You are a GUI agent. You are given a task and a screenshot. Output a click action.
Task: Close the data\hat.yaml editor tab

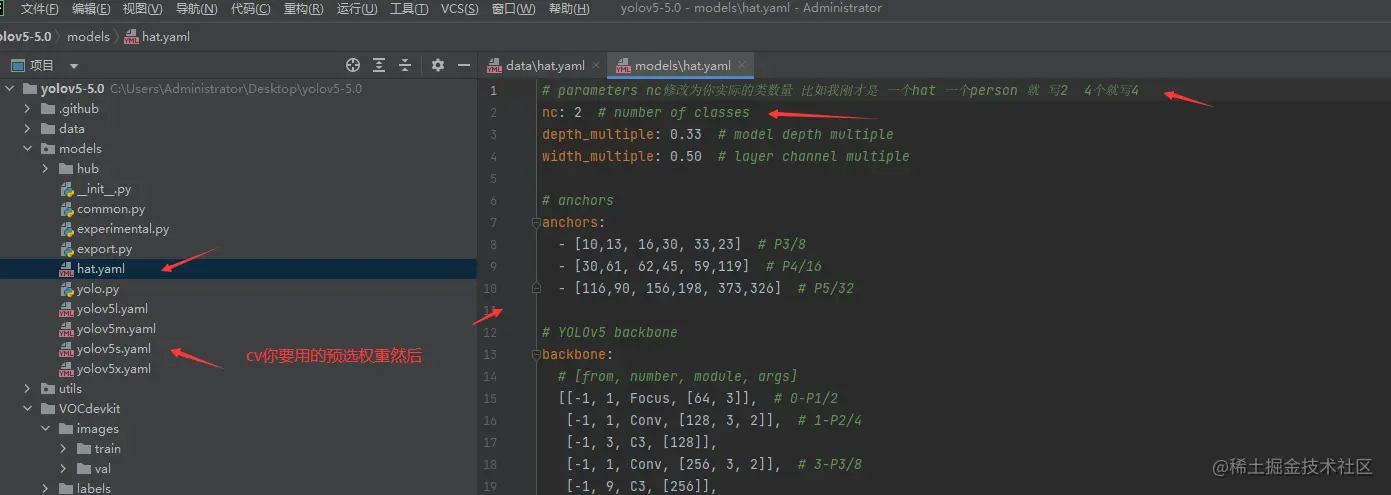(x=596, y=66)
